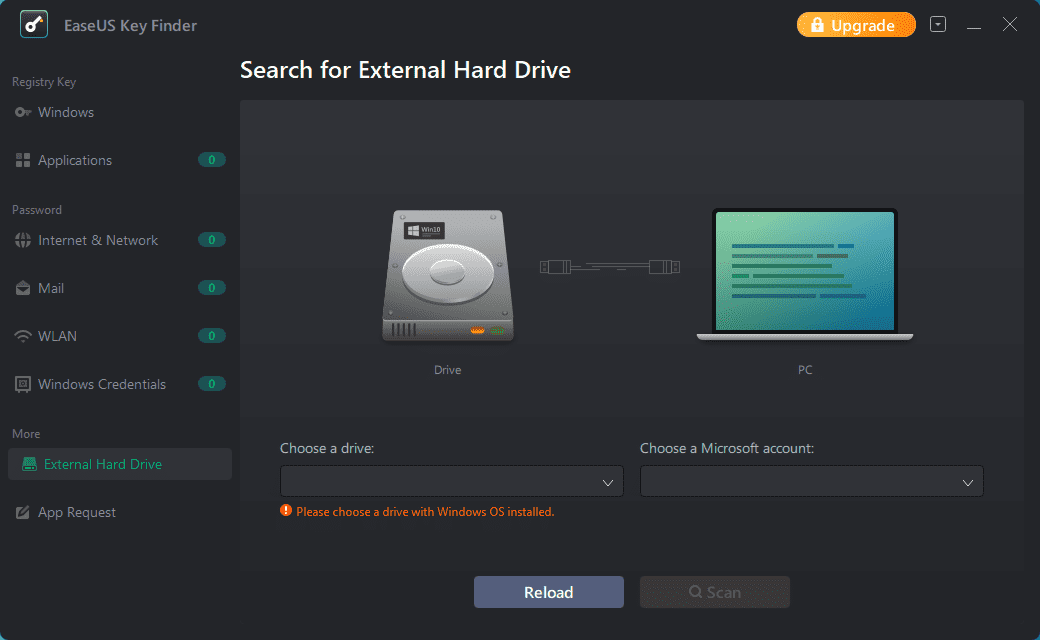Click inside the Choose a drive combo box

pyautogui.click(x=452, y=481)
